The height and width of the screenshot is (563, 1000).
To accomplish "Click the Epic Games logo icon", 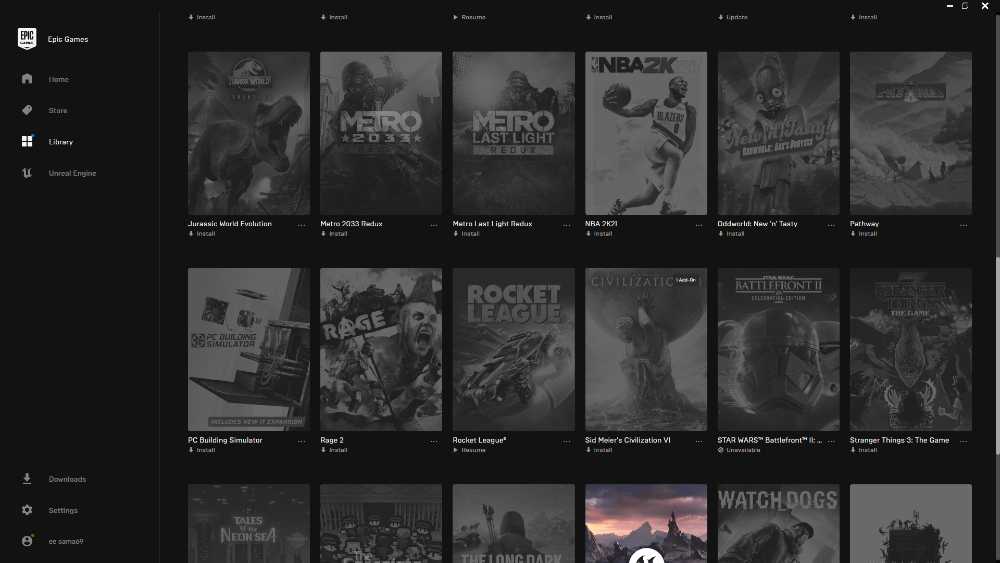I will coord(27,39).
